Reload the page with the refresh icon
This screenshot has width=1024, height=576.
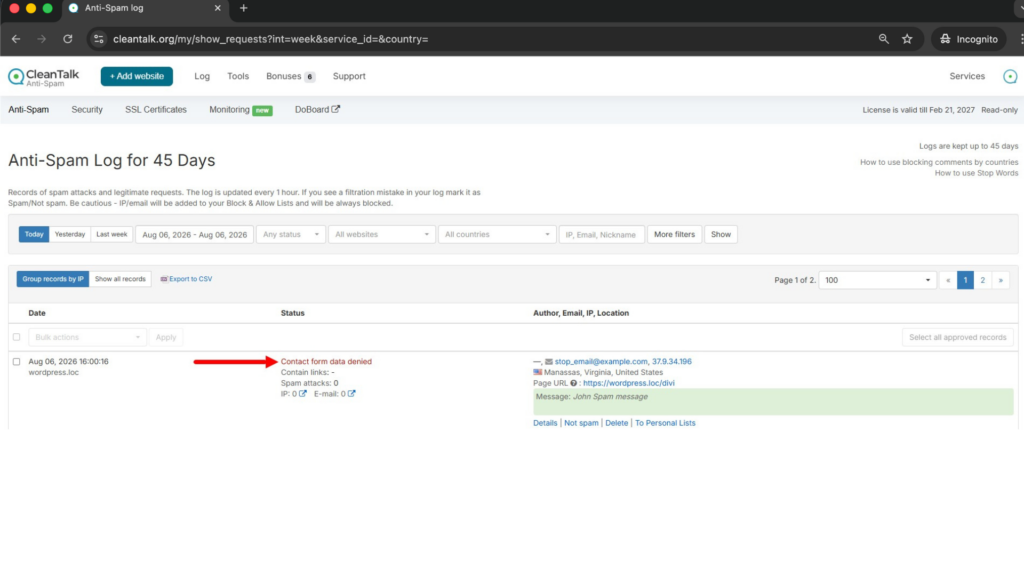pyautogui.click(x=68, y=39)
